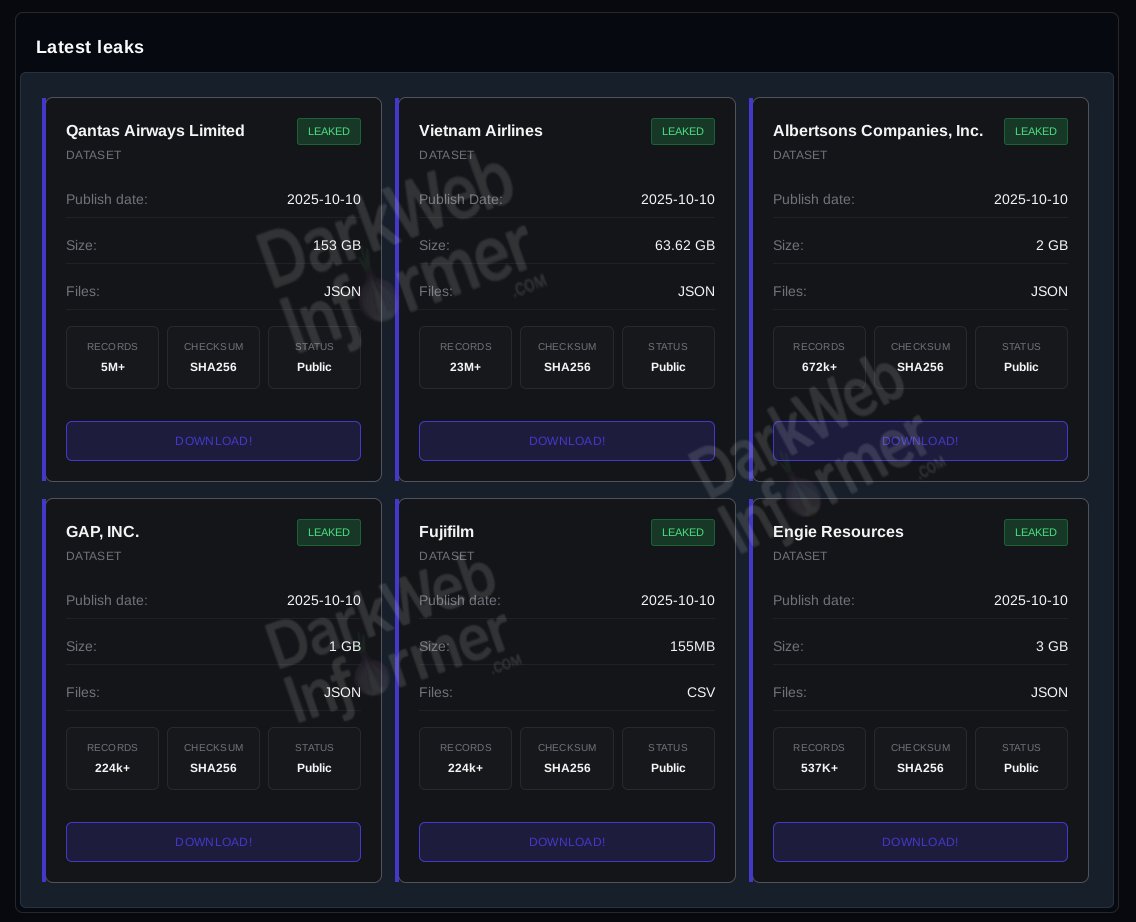
Task: Open the Vietnam Airlines leak entry
Action: pyautogui.click(x=481, y=131)
